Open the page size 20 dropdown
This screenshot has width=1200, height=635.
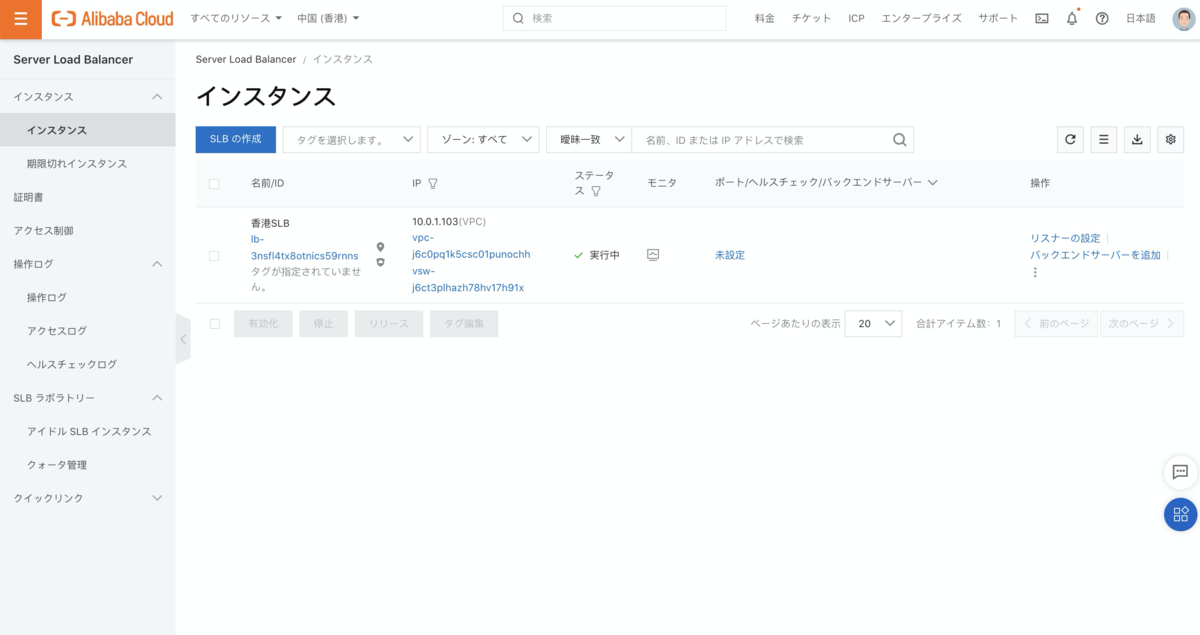873,324
